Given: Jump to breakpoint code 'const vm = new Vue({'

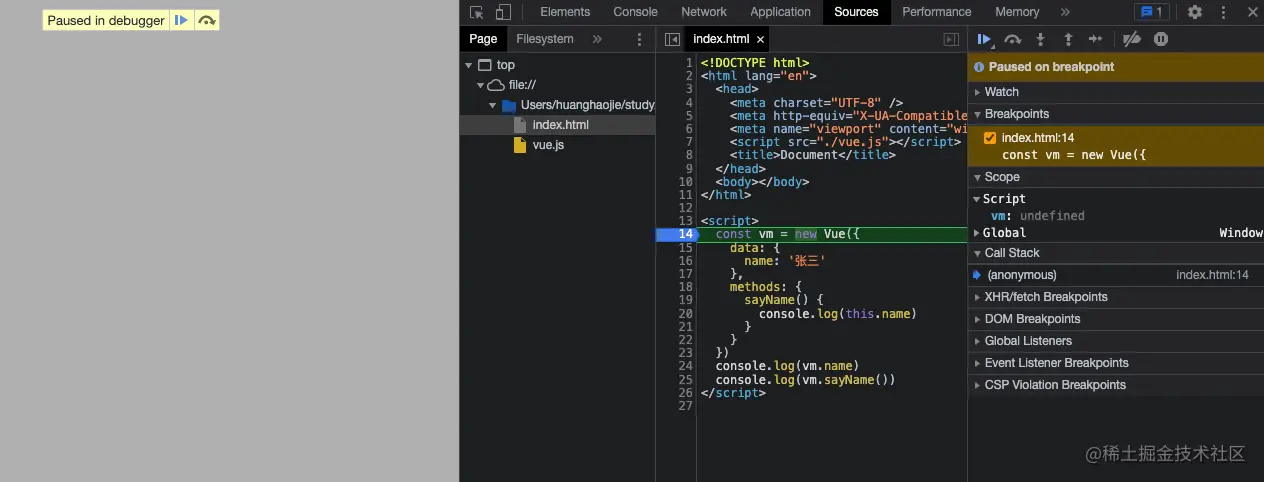Looking at the screenshot, I should [1073, 155].
